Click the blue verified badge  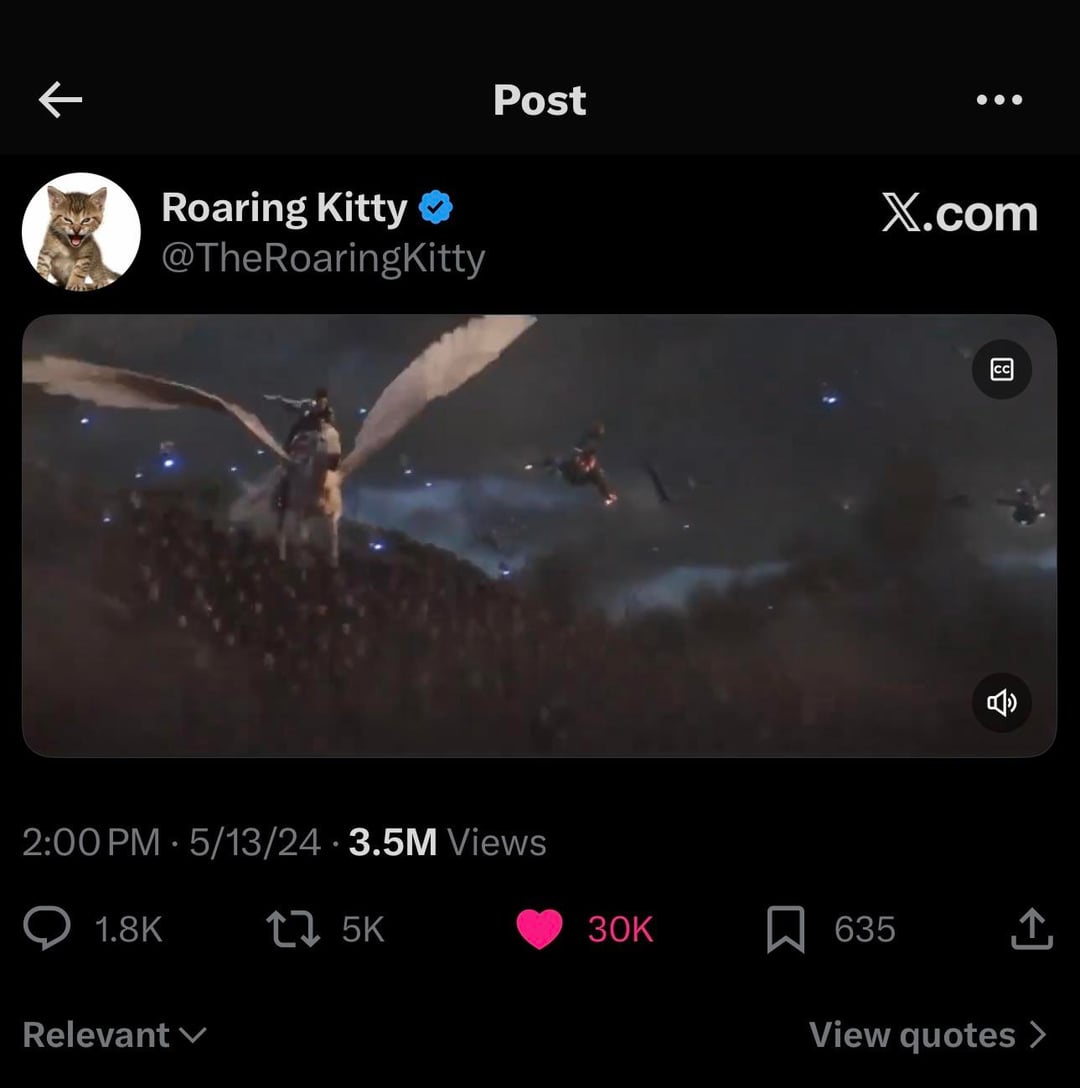436,207
